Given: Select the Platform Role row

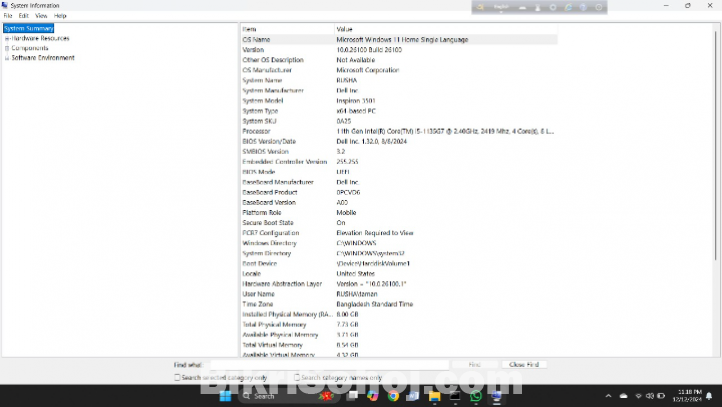Looking at the screenshot, I should click(399, 213).
